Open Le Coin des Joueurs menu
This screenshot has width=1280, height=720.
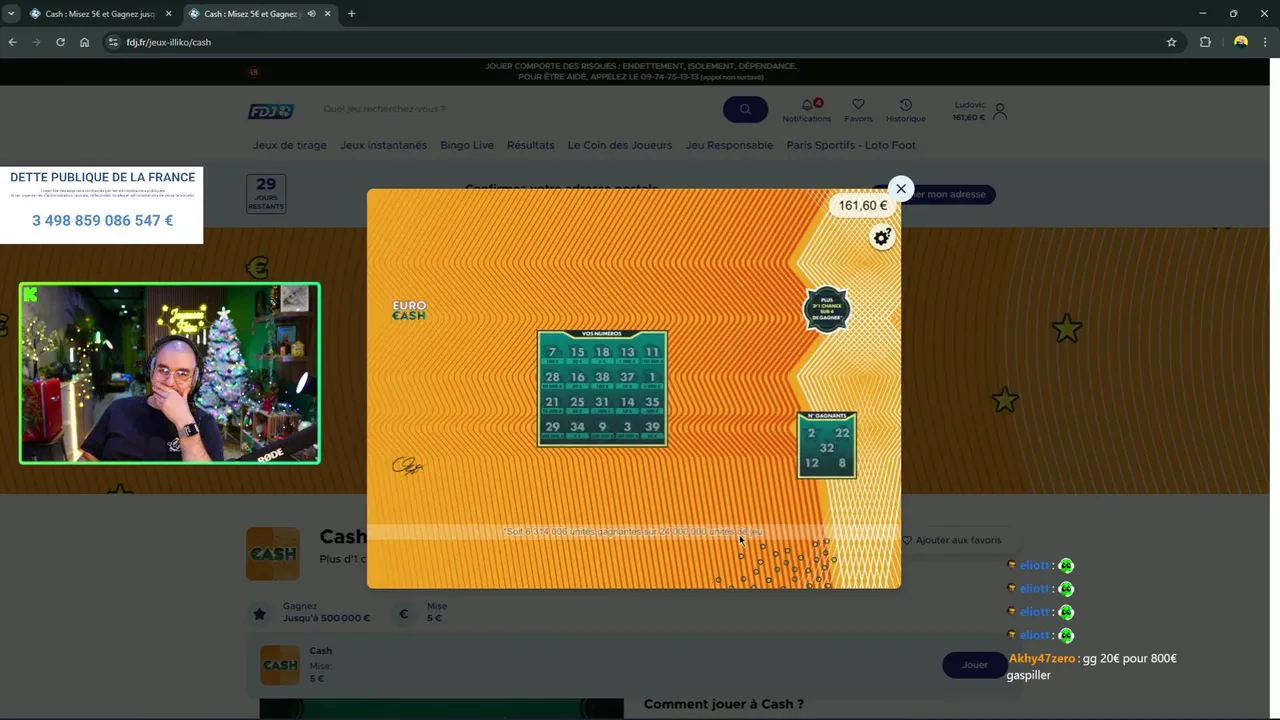click(619, 145)
